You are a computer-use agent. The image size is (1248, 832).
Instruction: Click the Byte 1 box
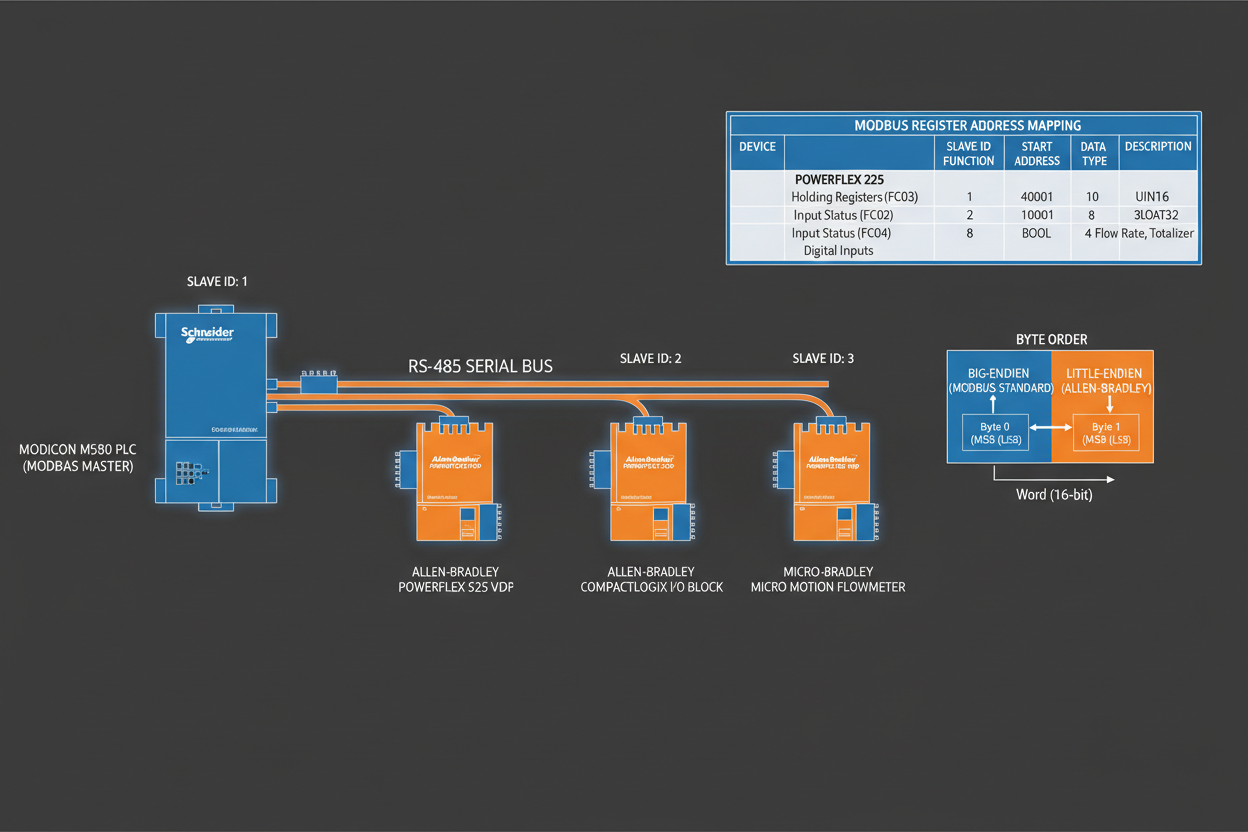tap(1106, 432)
